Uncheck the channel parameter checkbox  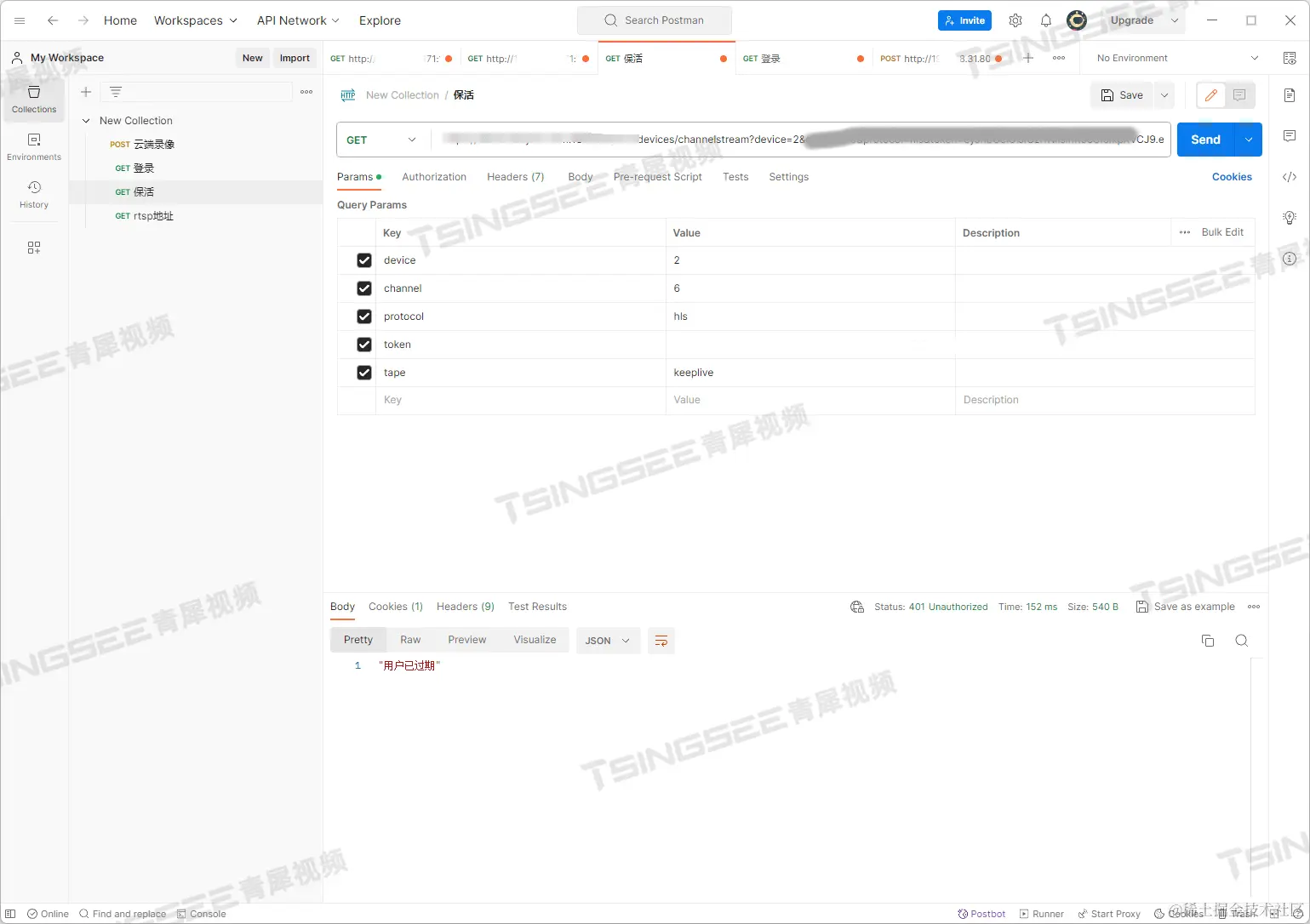(364, 288)
